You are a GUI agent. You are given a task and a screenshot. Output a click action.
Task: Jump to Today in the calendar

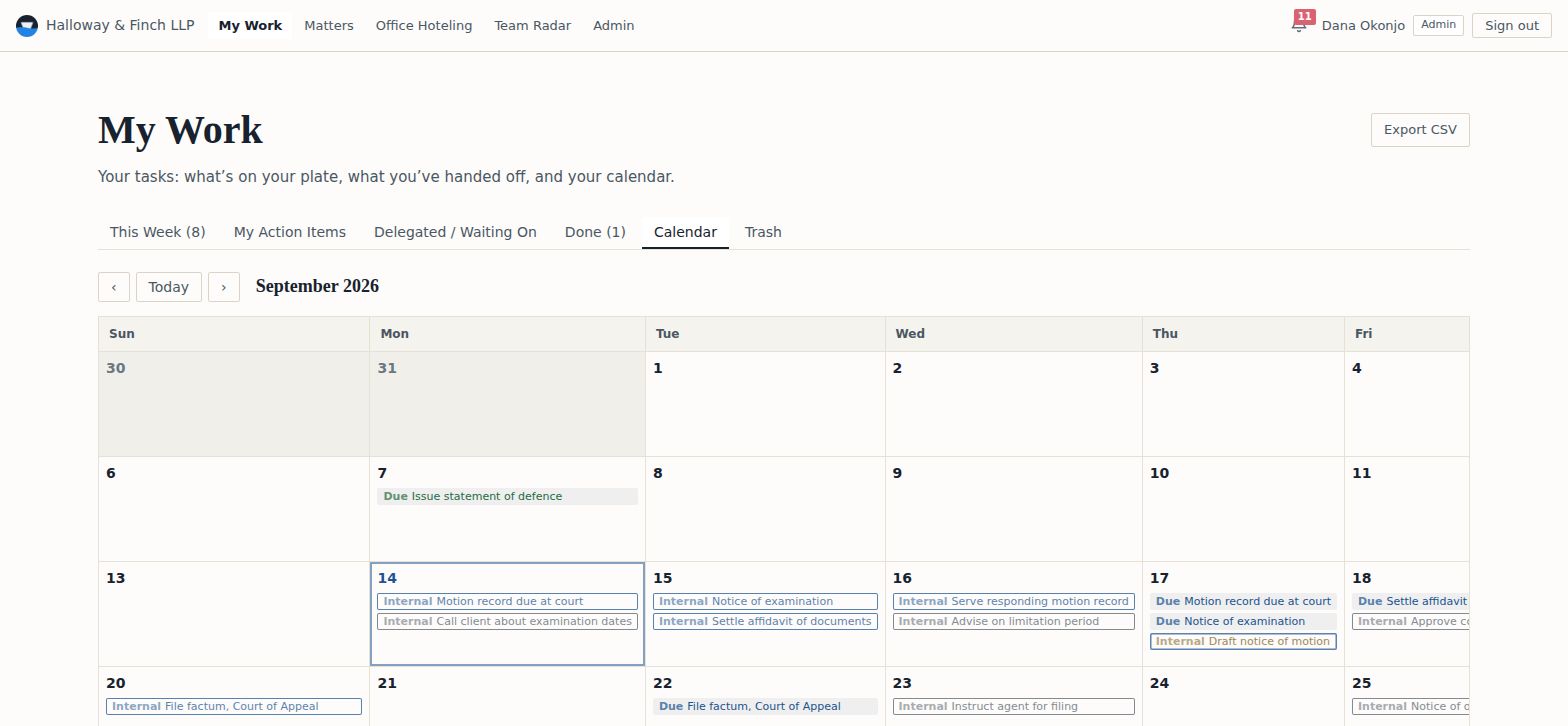pyautogui.click(x=169, y=287)
